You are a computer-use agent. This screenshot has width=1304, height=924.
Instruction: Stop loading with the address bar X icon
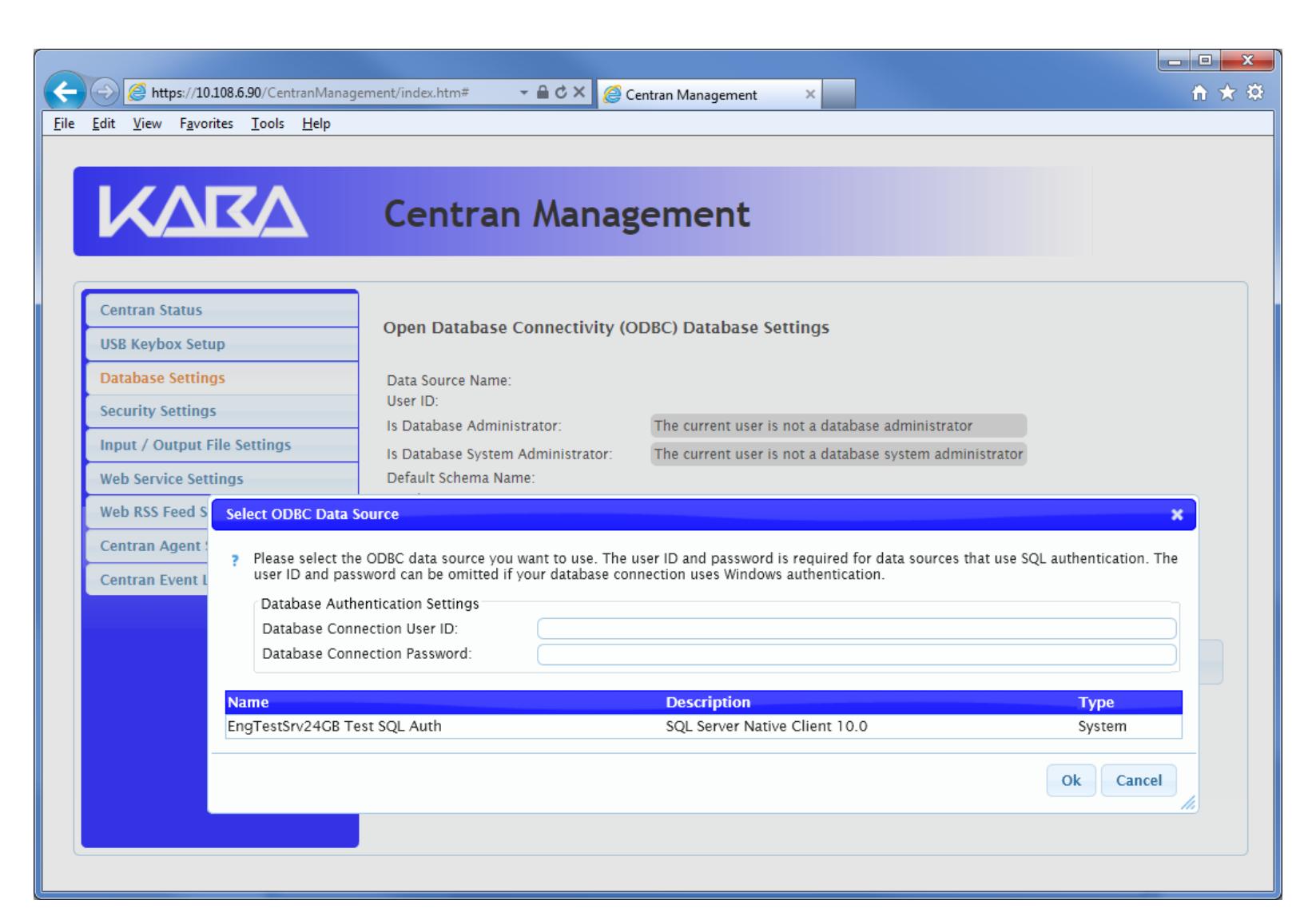point(578,93)
